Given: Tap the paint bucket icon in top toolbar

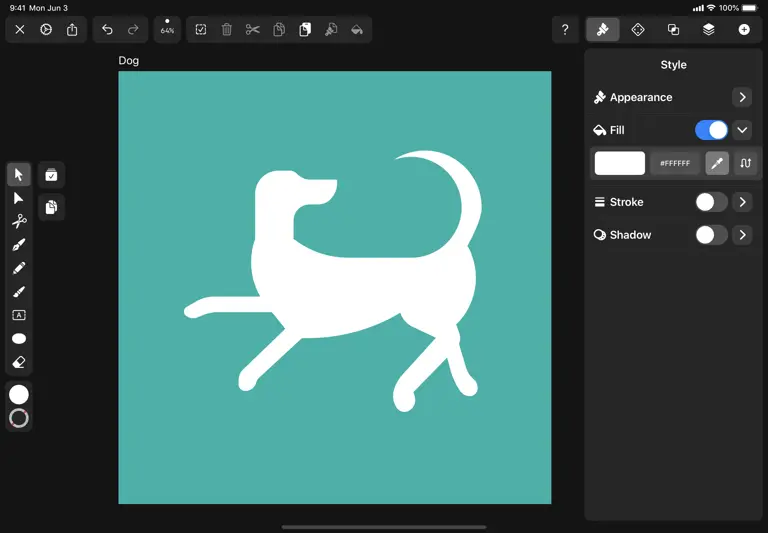Looking at the screenshot, I should 357,30.
